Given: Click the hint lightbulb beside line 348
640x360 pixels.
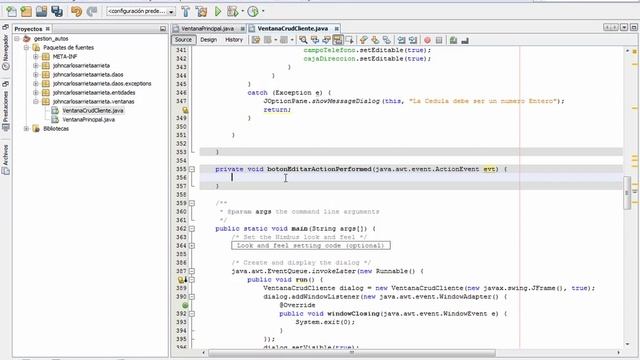Looking at the screenshot, I should 185,110.
